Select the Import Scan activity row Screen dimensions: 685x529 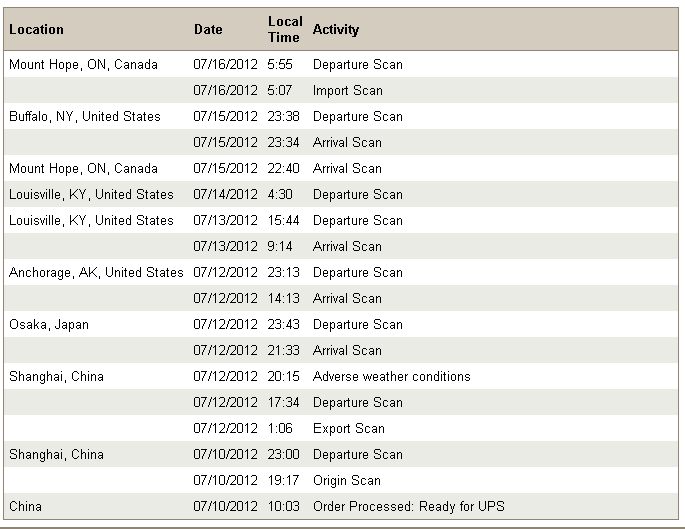(341, 90)
